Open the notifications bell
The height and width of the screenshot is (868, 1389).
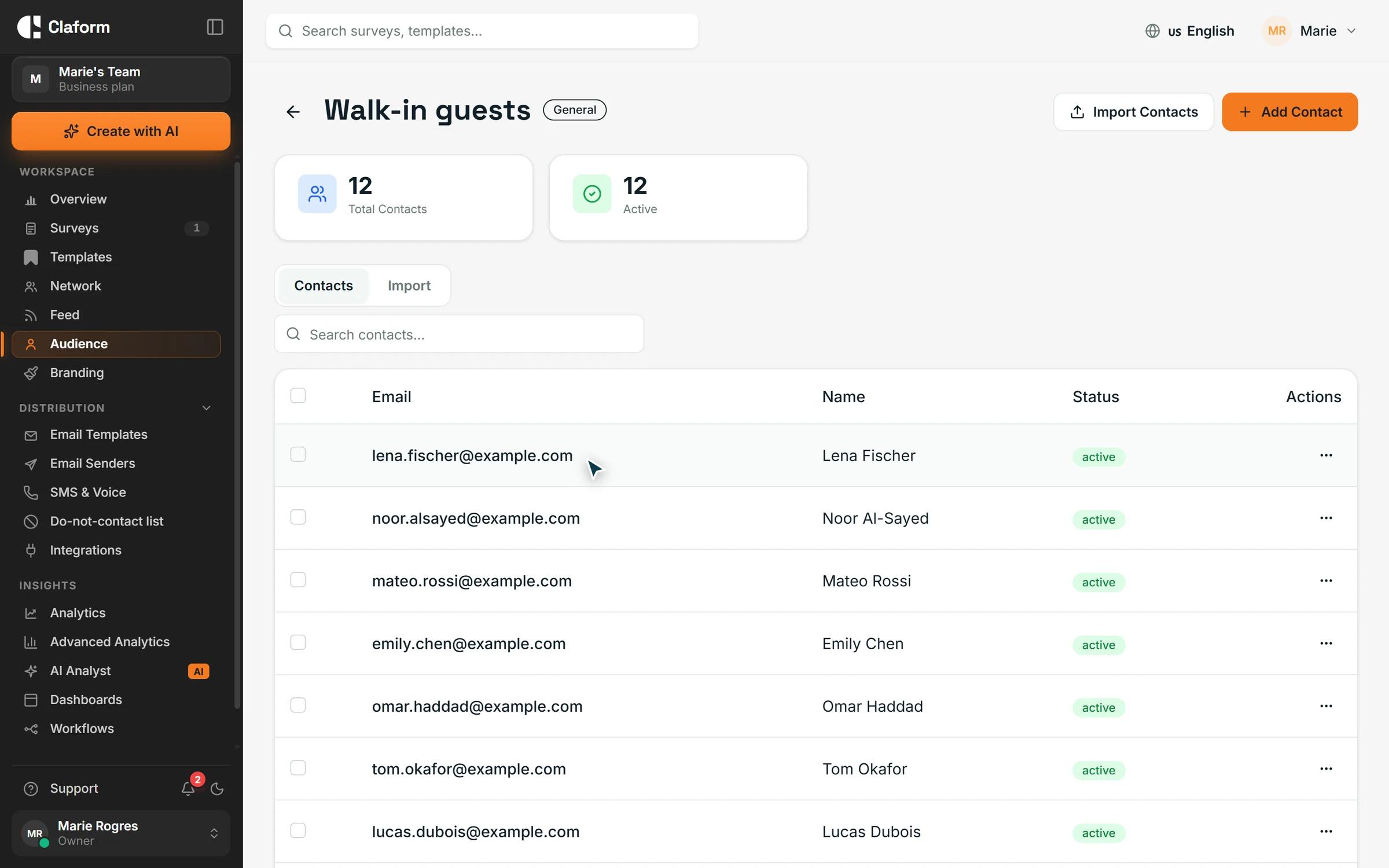click(188, 789)
